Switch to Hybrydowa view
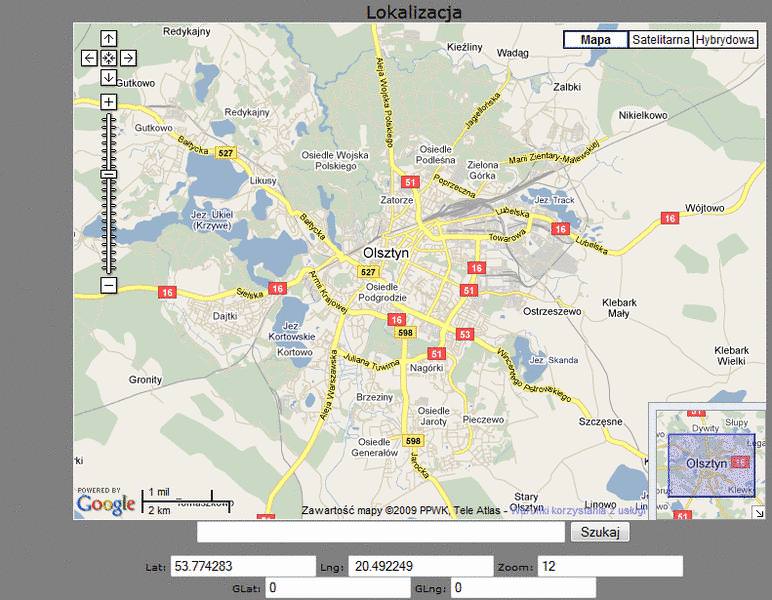The image size is (772, 600). [x=725, y=40]
